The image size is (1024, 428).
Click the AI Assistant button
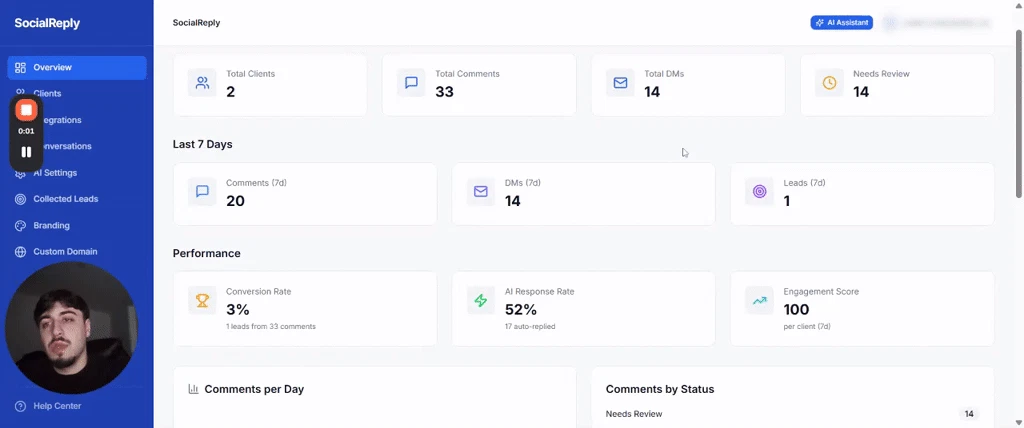[x=842, y=22]
